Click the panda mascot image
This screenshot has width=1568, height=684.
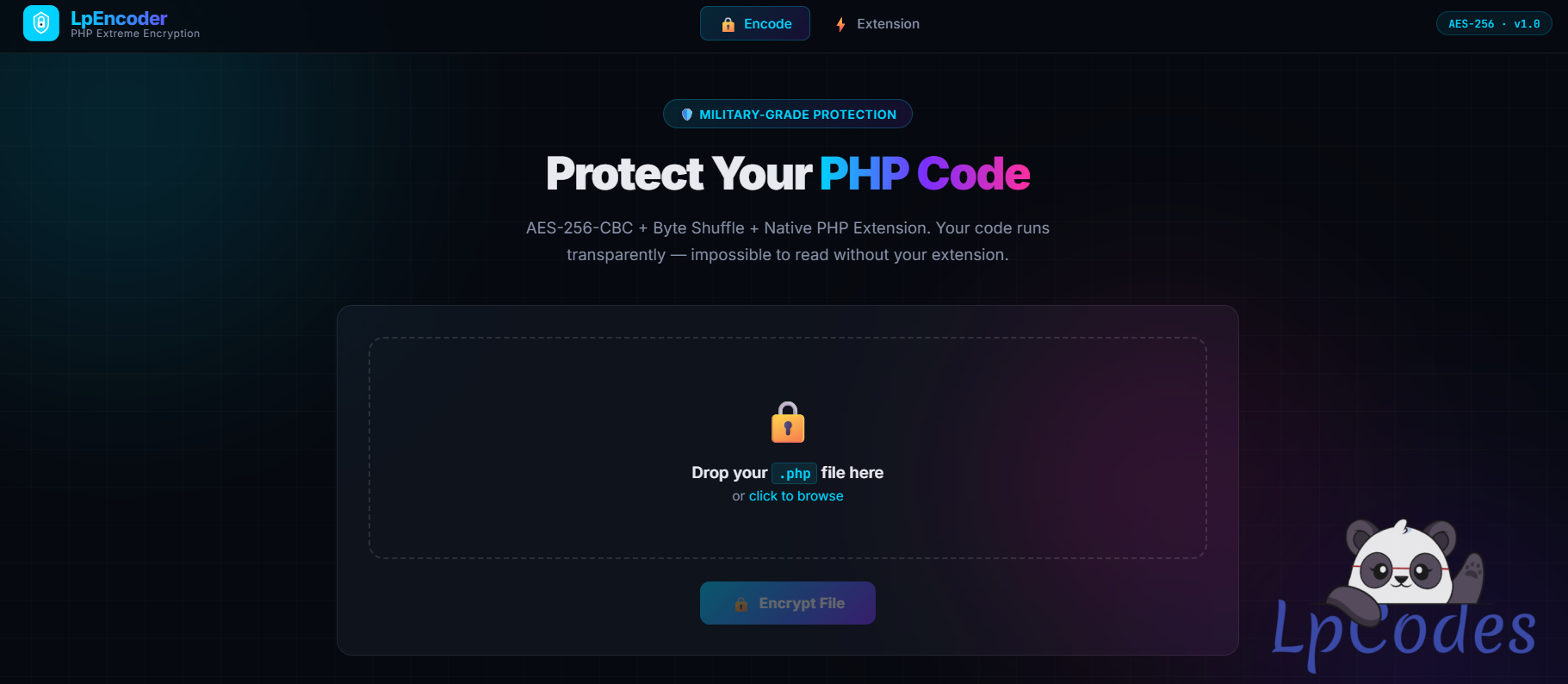pos(1402,564)
